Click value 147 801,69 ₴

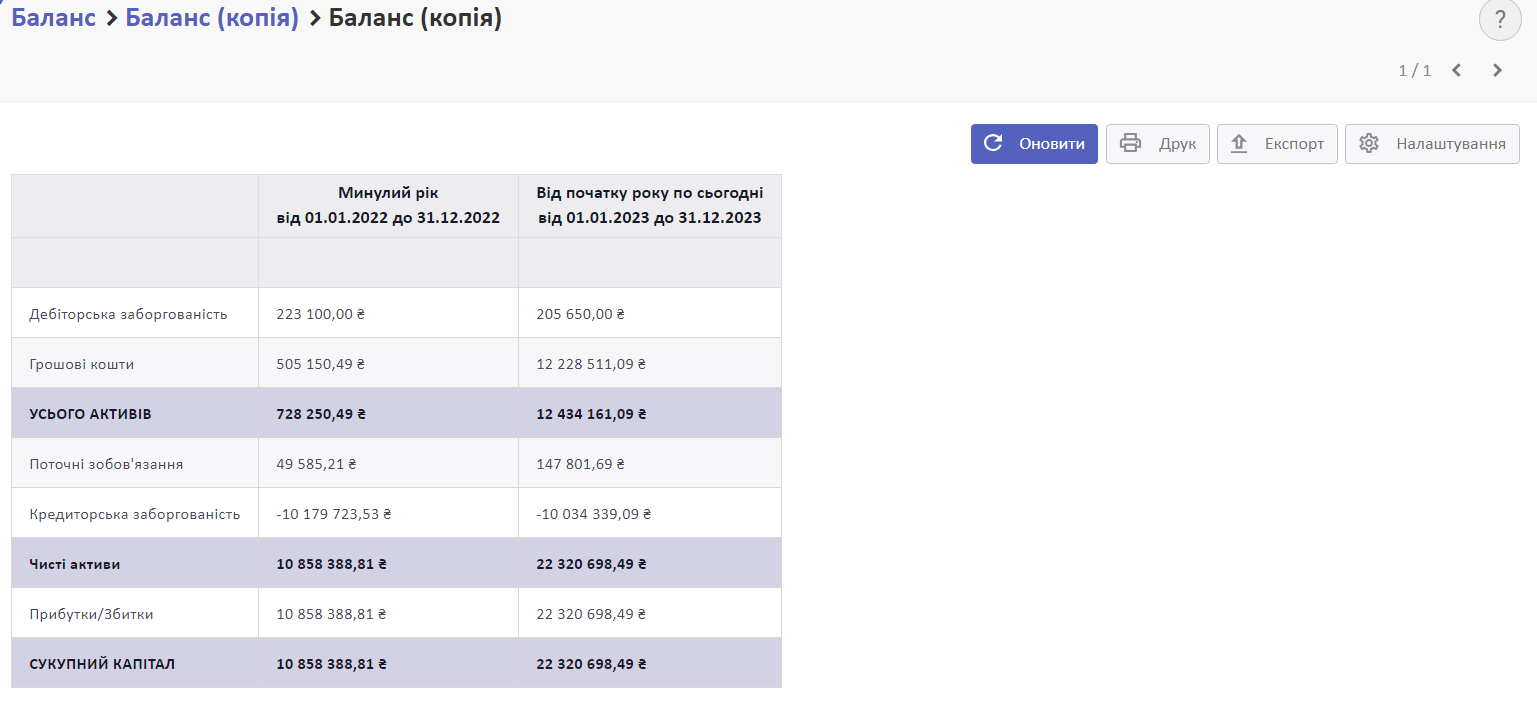[581, 464]
